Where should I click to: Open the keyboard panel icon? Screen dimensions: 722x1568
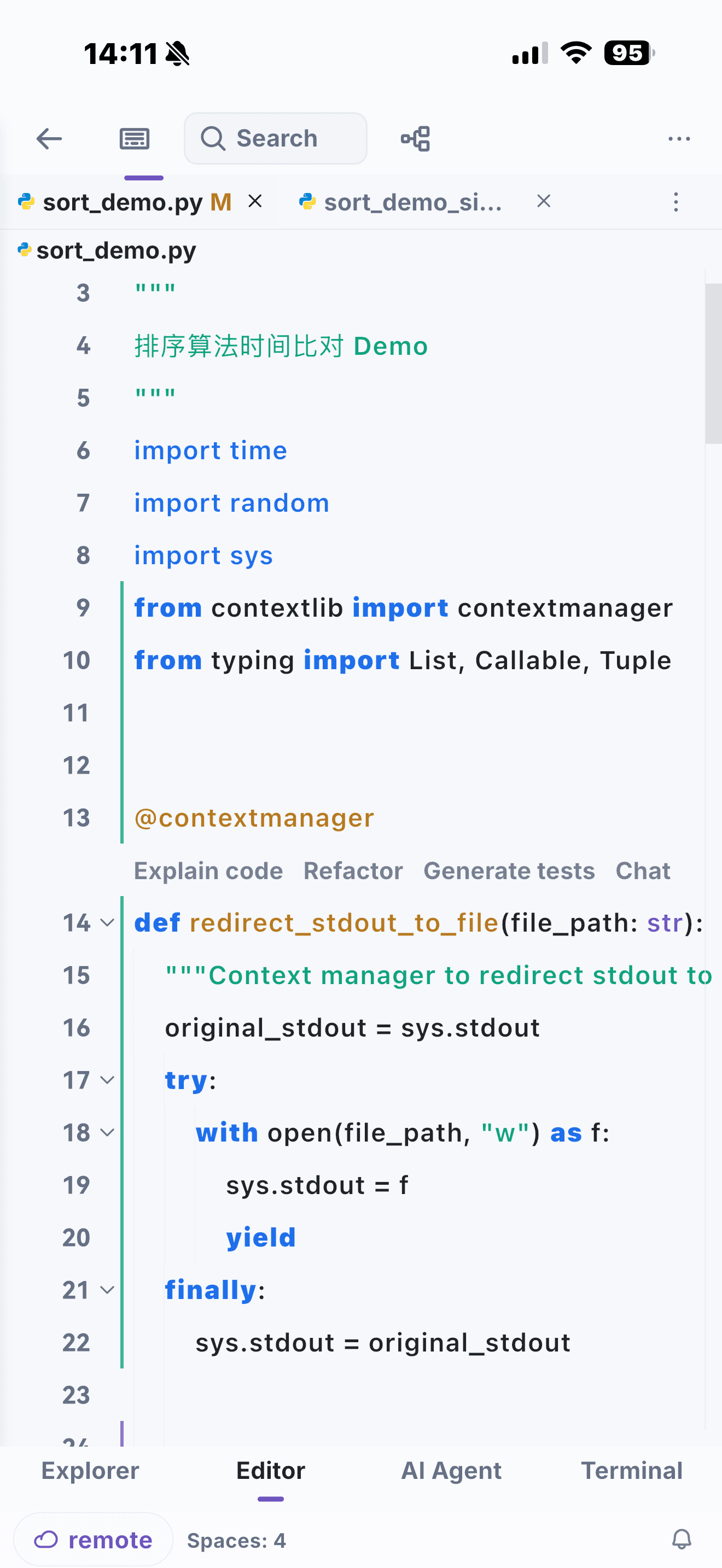(135, 139)
